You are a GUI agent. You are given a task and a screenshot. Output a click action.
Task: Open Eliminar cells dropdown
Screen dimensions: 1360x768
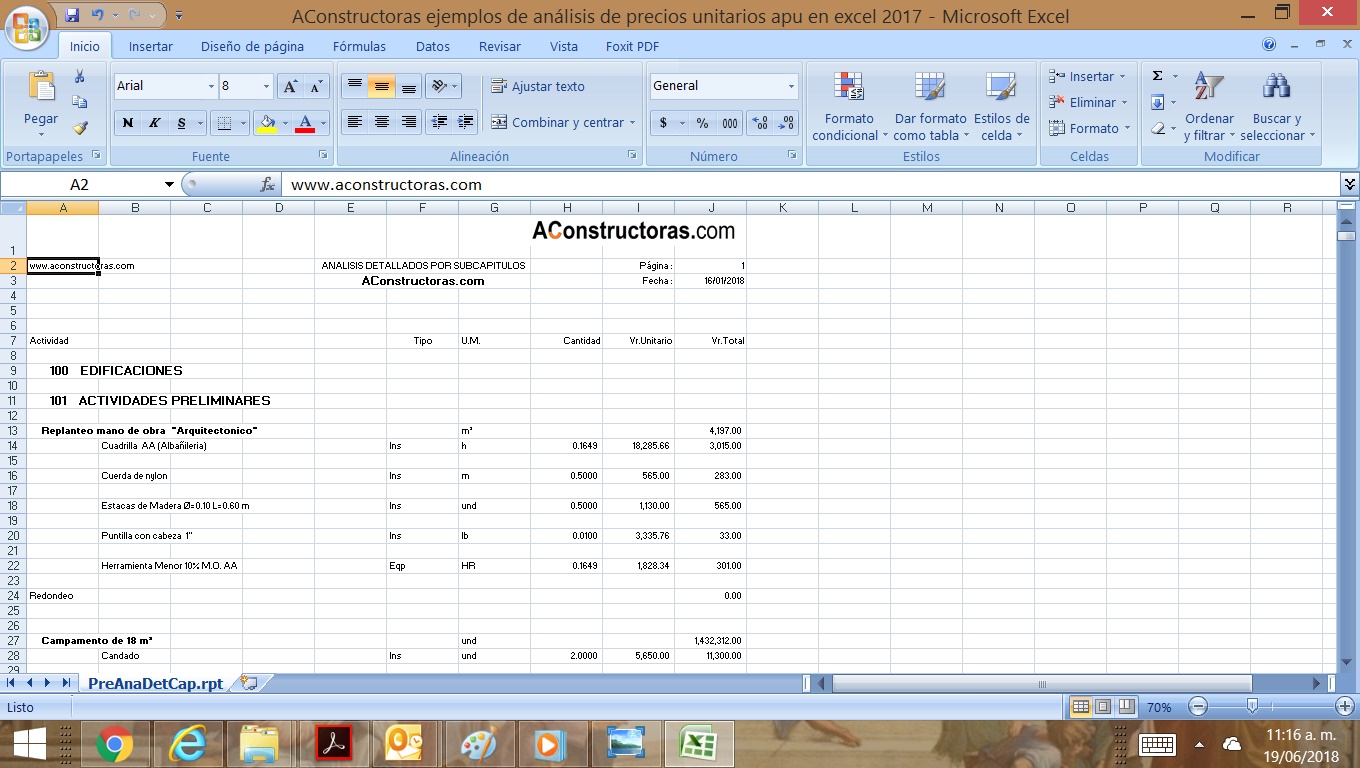coord(1088,102)
